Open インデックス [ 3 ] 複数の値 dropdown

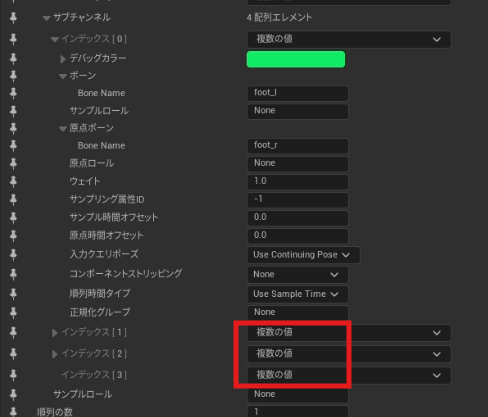coord(349,375)
